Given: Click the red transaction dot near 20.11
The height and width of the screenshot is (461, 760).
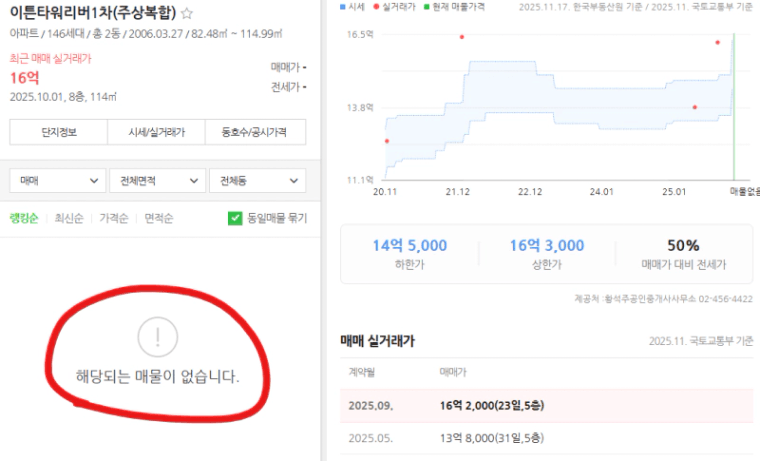Looking at the screenshot, I should [x=387, y=141].
